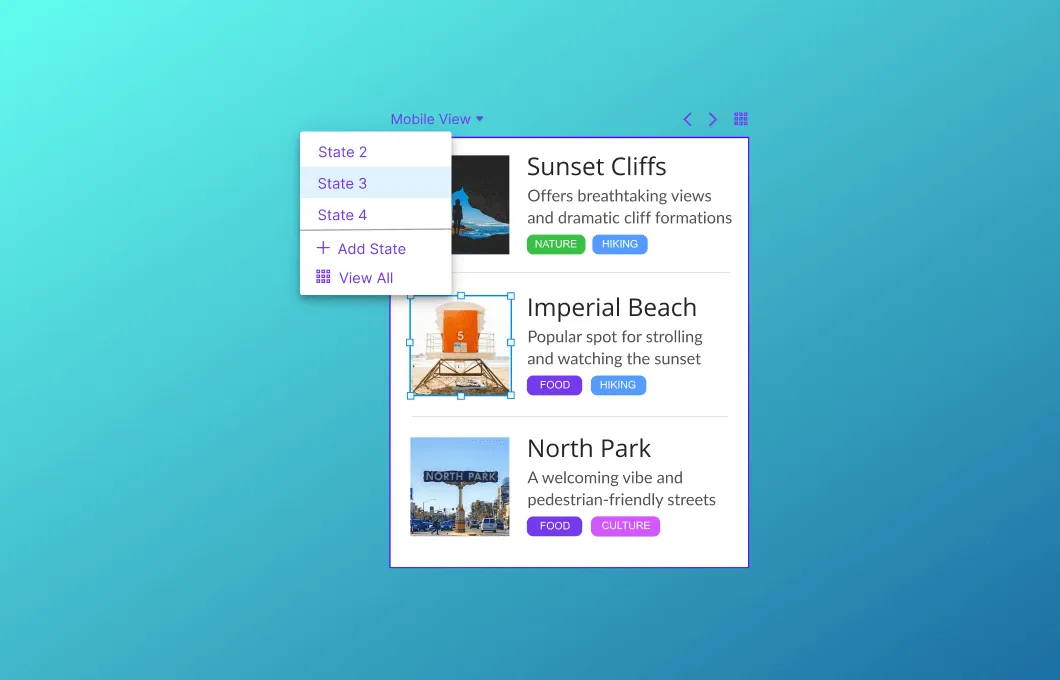Click the previous state left arrow

[x=687, y=120]
